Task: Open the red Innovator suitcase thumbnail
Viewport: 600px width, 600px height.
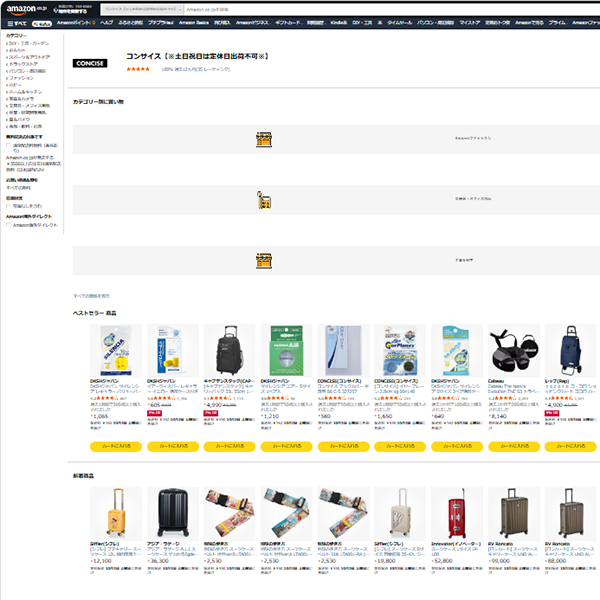Action: tap(457, 514)
